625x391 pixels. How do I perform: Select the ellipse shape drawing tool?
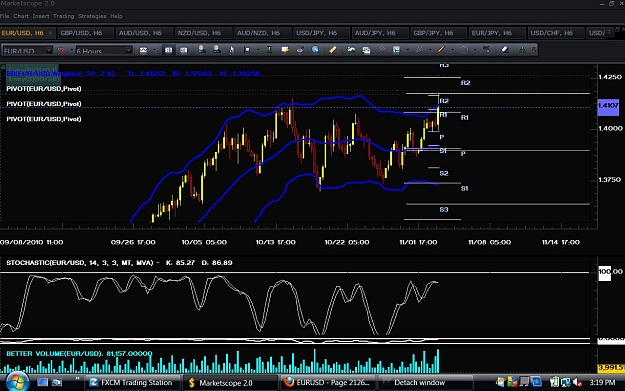click(464, 50)
